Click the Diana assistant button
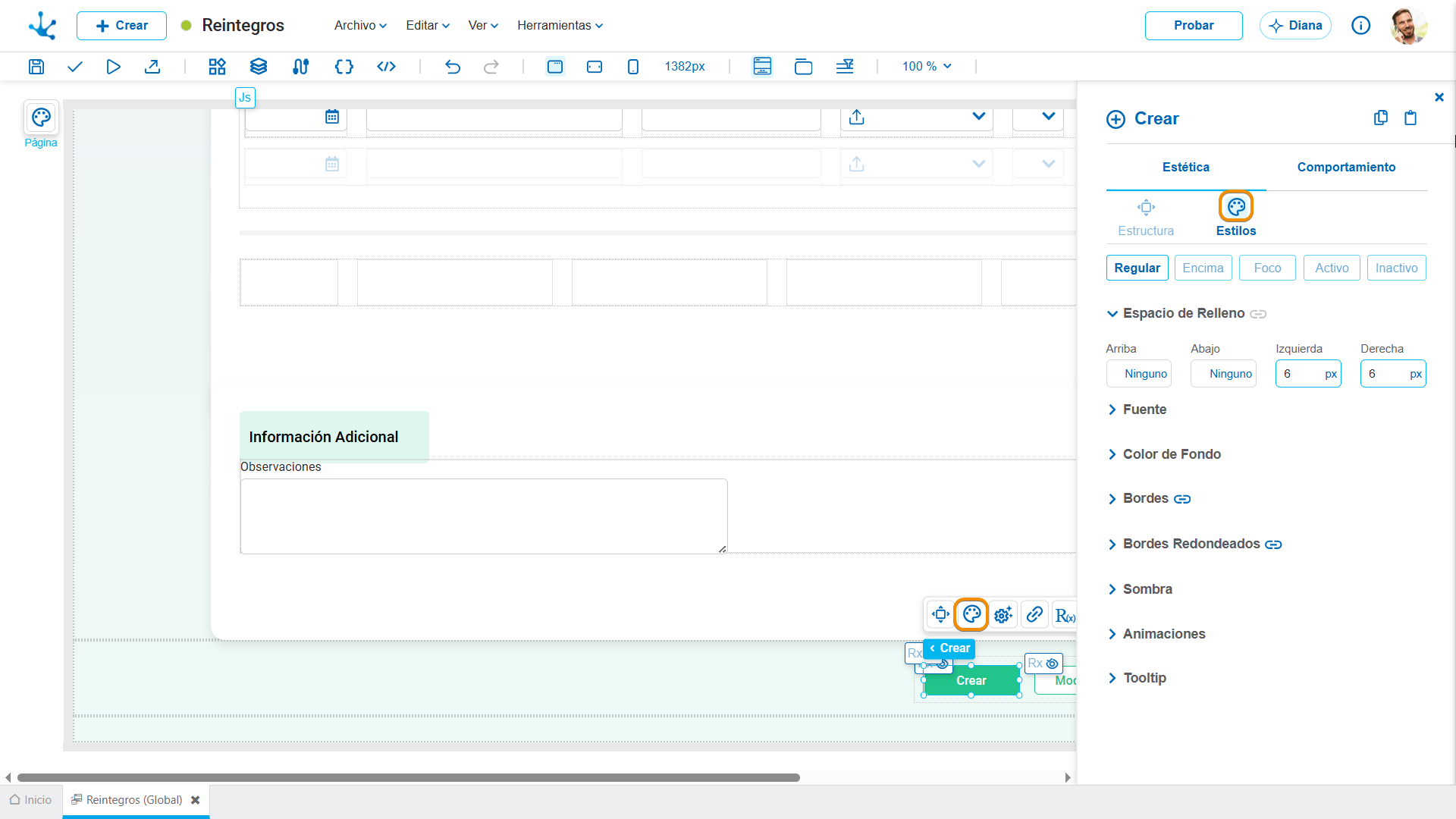 tap(1295, 25)
